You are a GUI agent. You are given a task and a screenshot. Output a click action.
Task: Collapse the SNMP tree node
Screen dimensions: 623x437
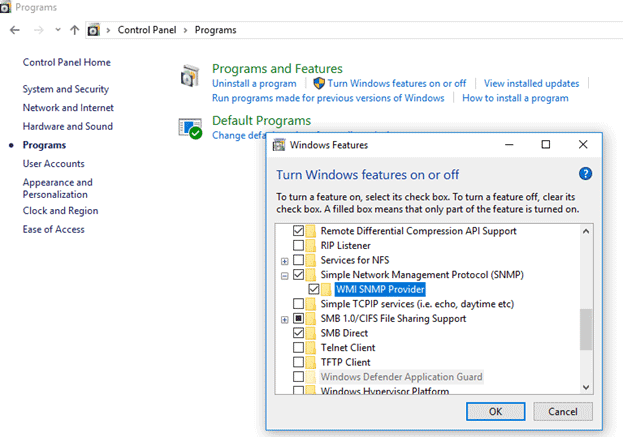(x=284, y=276)
